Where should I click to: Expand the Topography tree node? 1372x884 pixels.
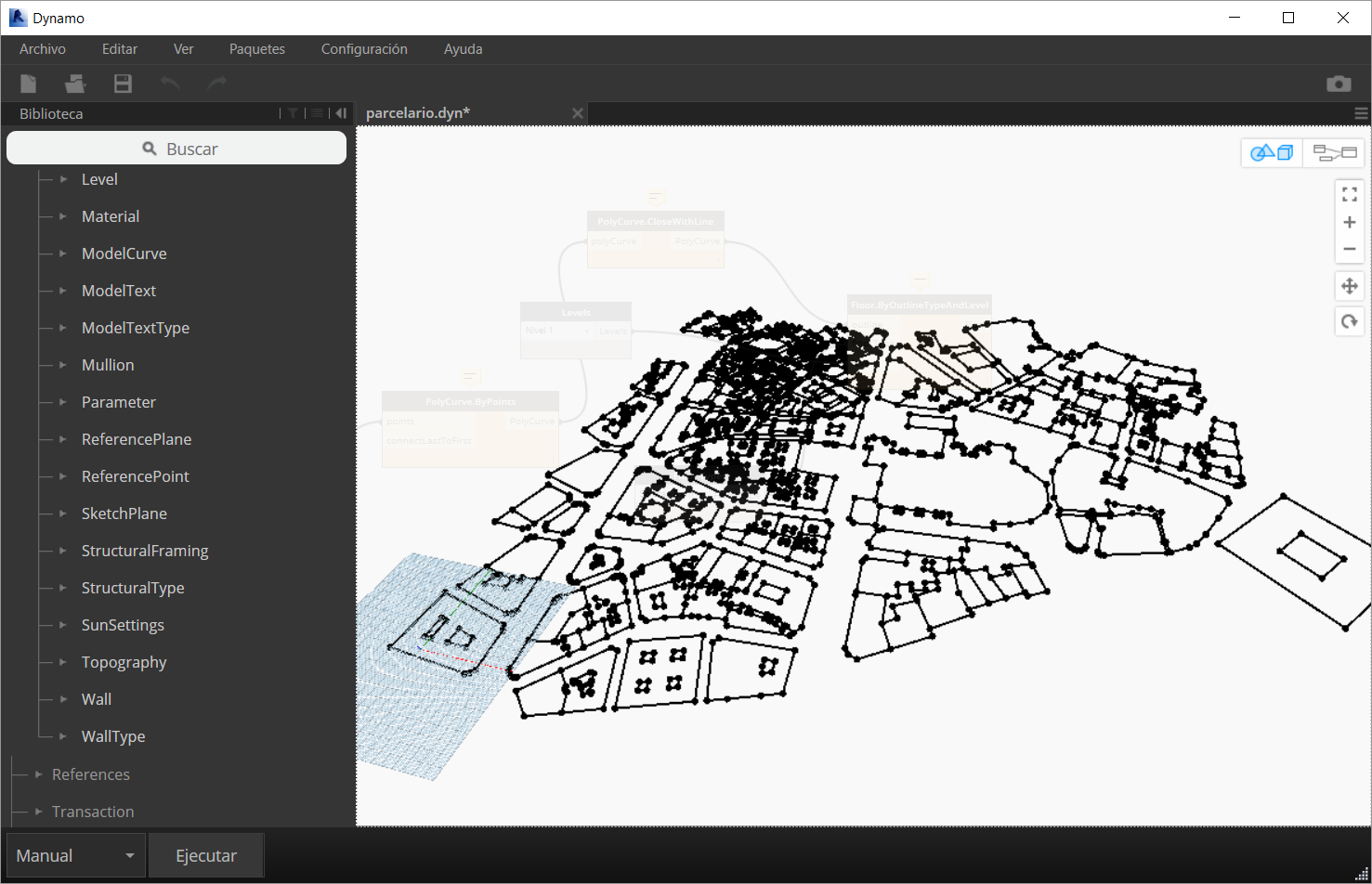click(x=63, y=662)
